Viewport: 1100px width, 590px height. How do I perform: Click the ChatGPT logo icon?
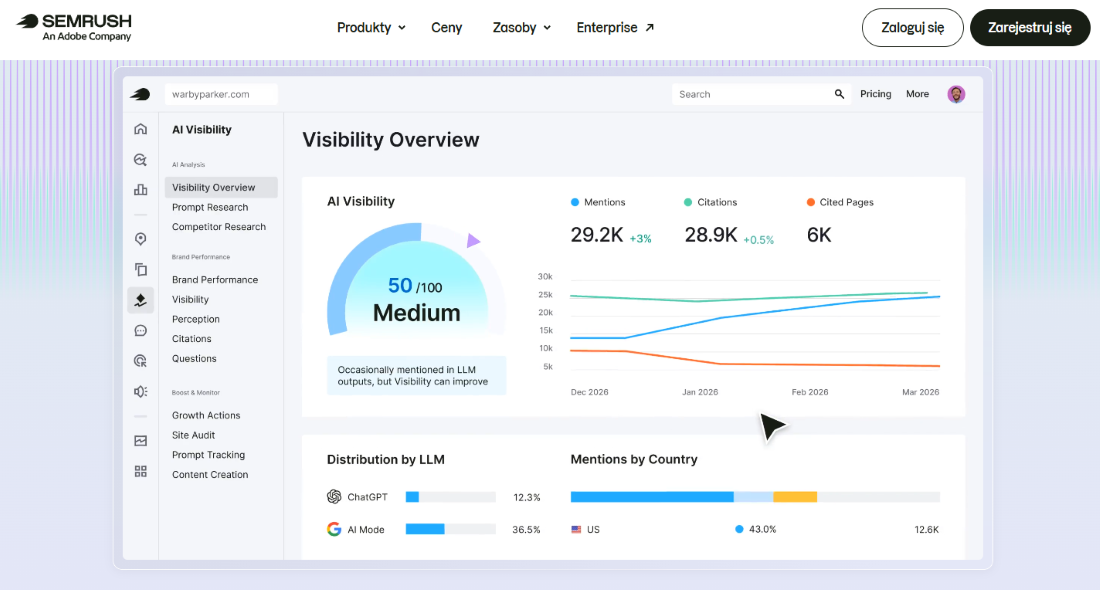coord(334,497)
